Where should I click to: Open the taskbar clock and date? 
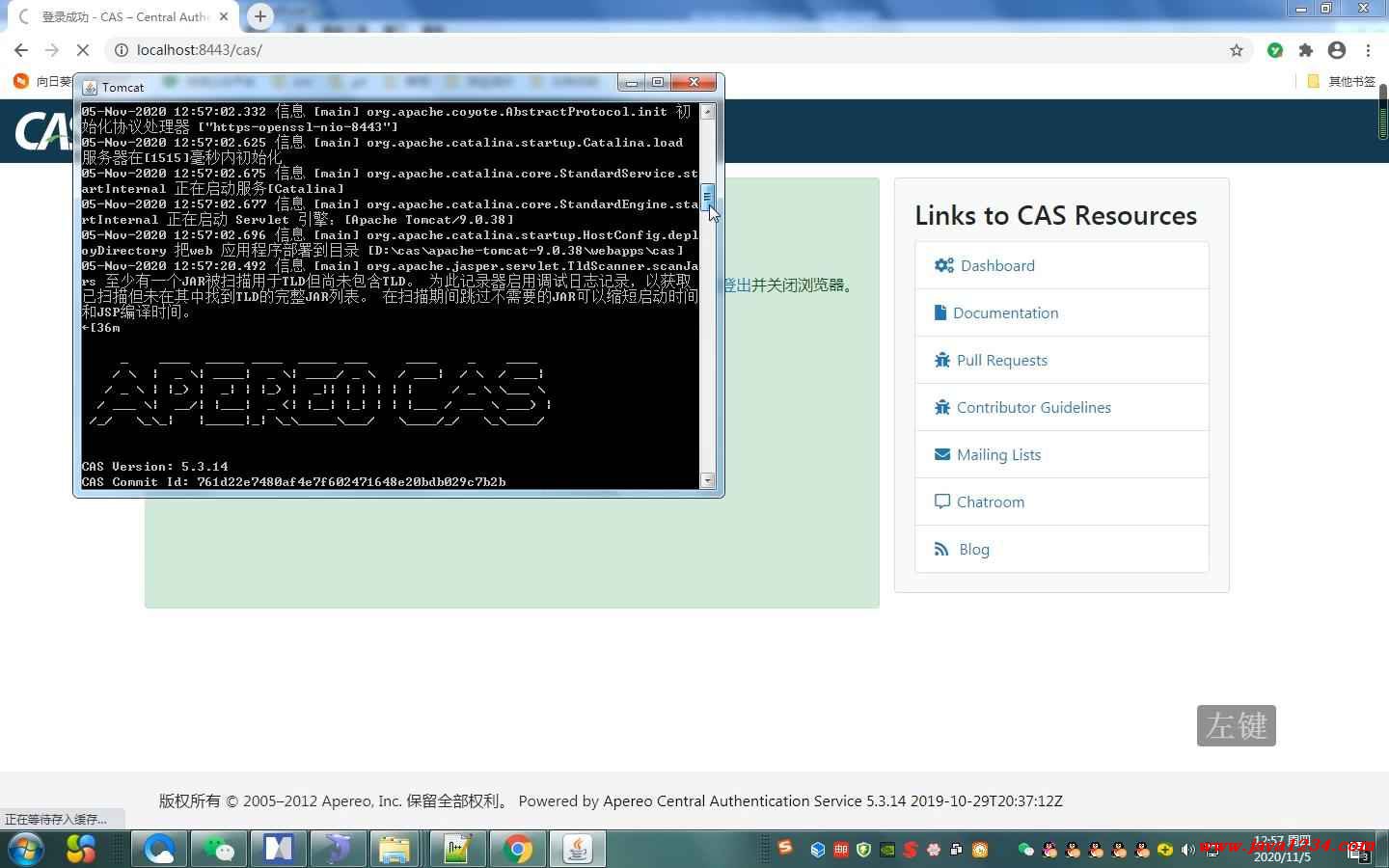point(1282,849)
